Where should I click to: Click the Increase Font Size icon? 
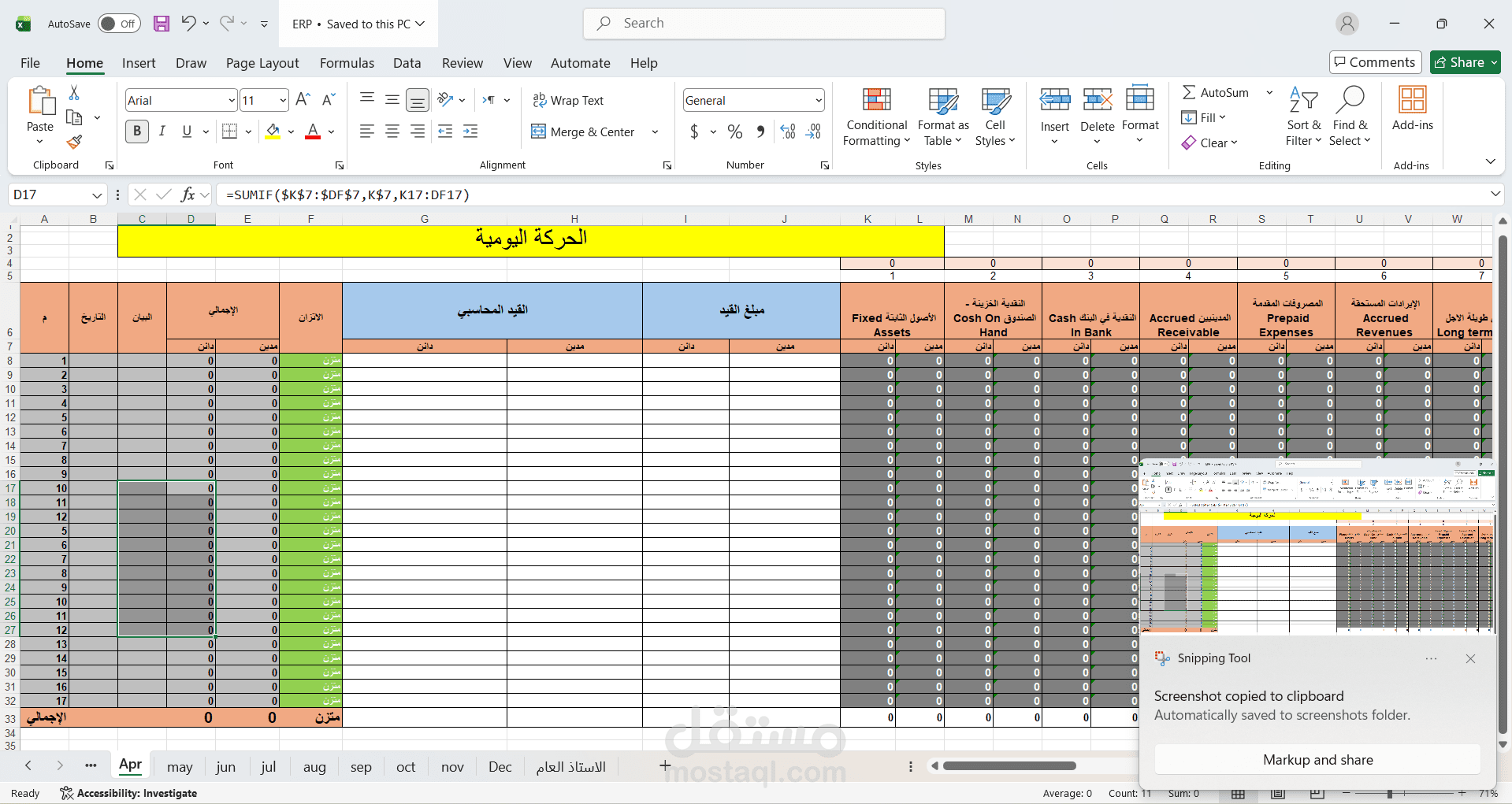[303, 100]
